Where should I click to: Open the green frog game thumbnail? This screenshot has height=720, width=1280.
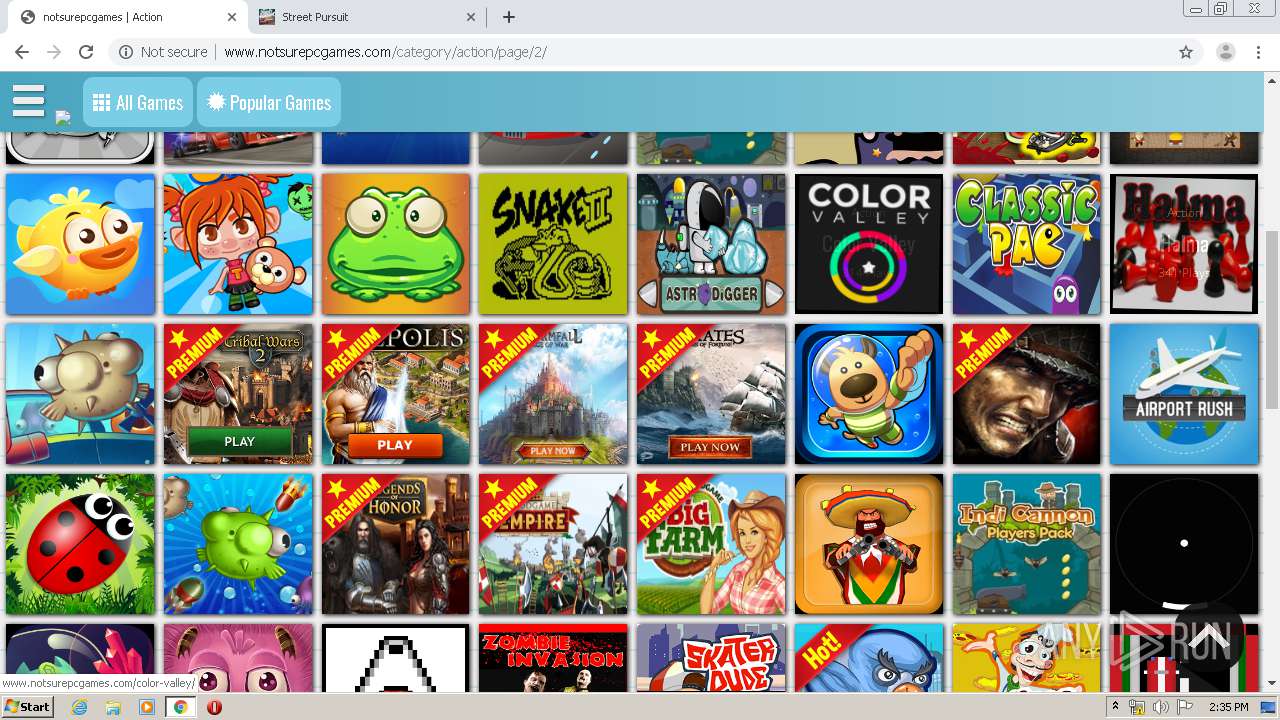tap(396, 244)
